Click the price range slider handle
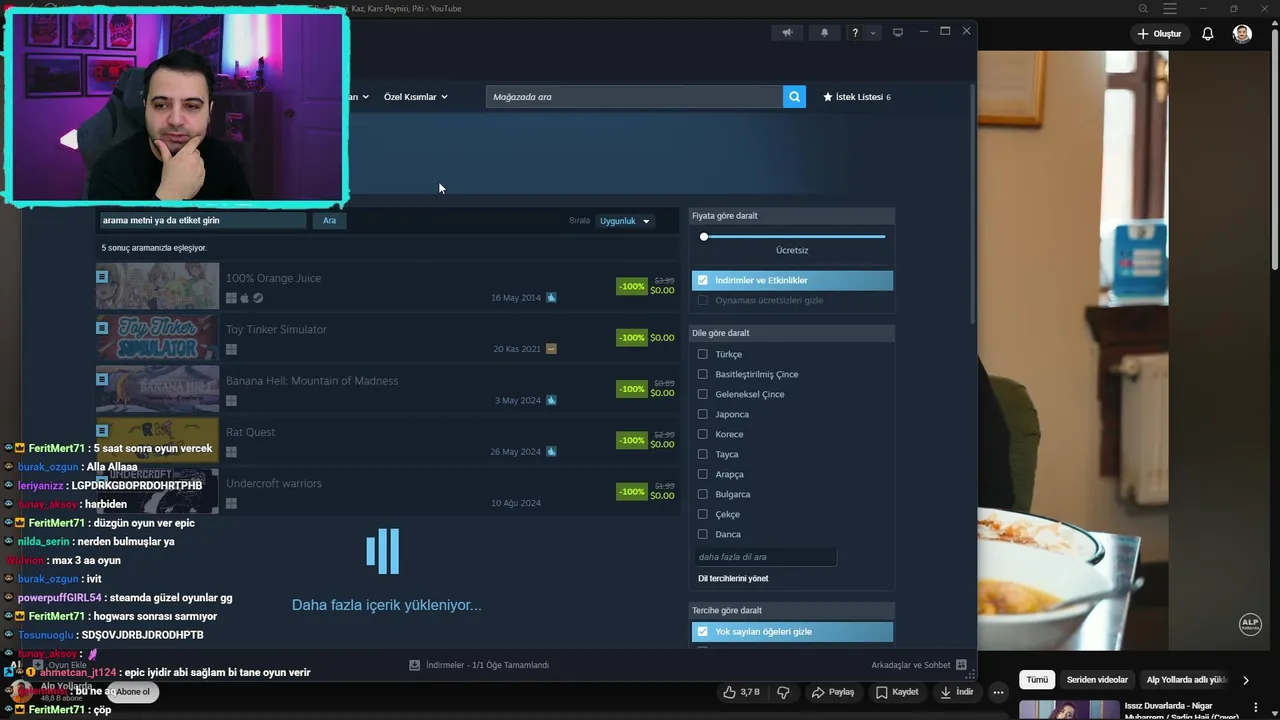 pos(704,237)
